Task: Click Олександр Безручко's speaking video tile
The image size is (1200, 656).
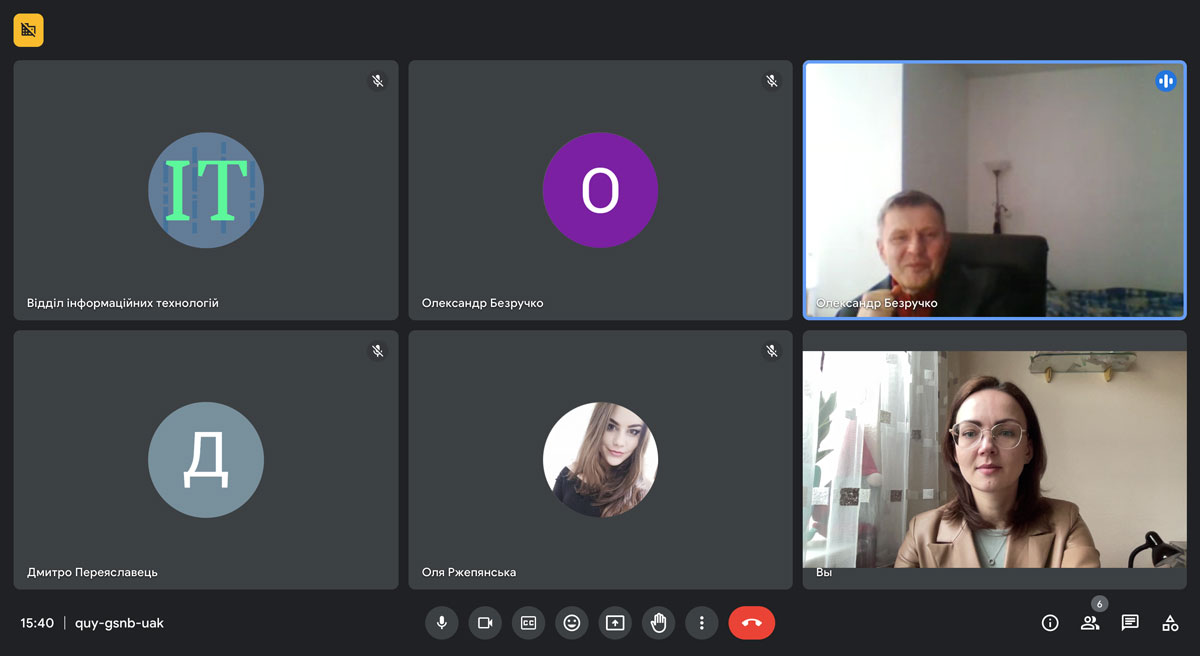Action: 994,190
